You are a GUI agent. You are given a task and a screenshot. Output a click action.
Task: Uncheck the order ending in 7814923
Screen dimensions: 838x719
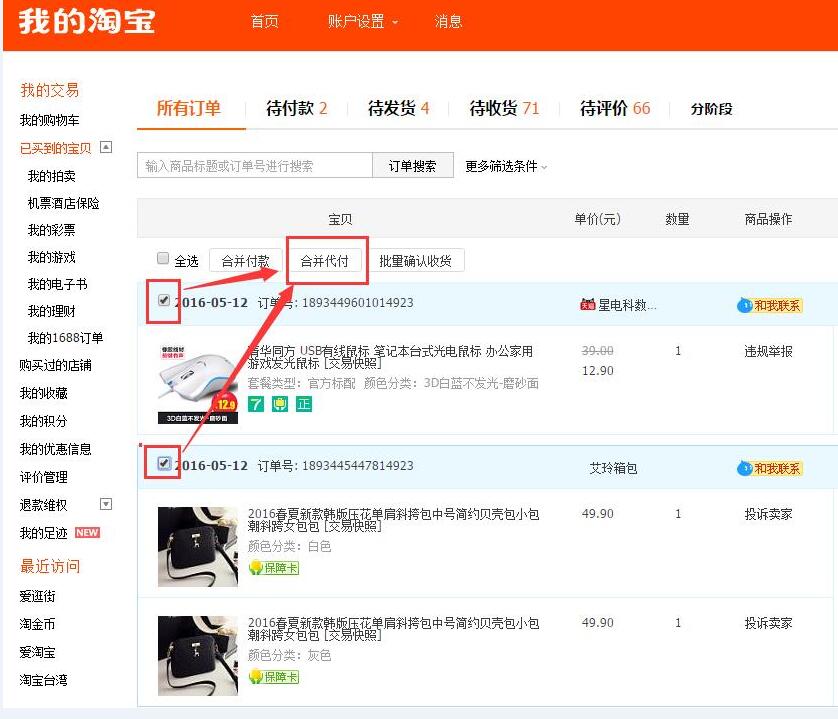point(163,463)
